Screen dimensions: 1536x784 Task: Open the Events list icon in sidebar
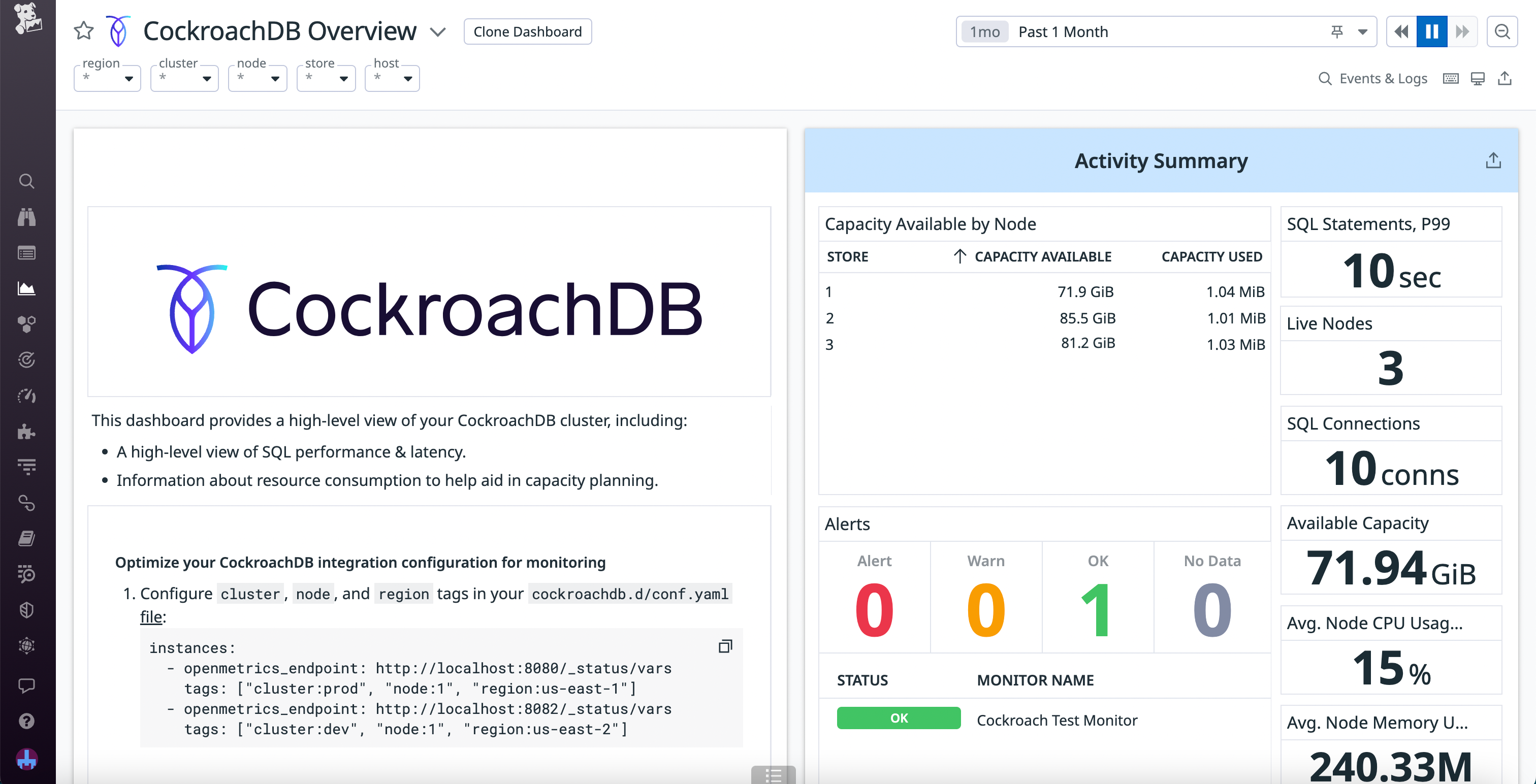tap(27, 252)
